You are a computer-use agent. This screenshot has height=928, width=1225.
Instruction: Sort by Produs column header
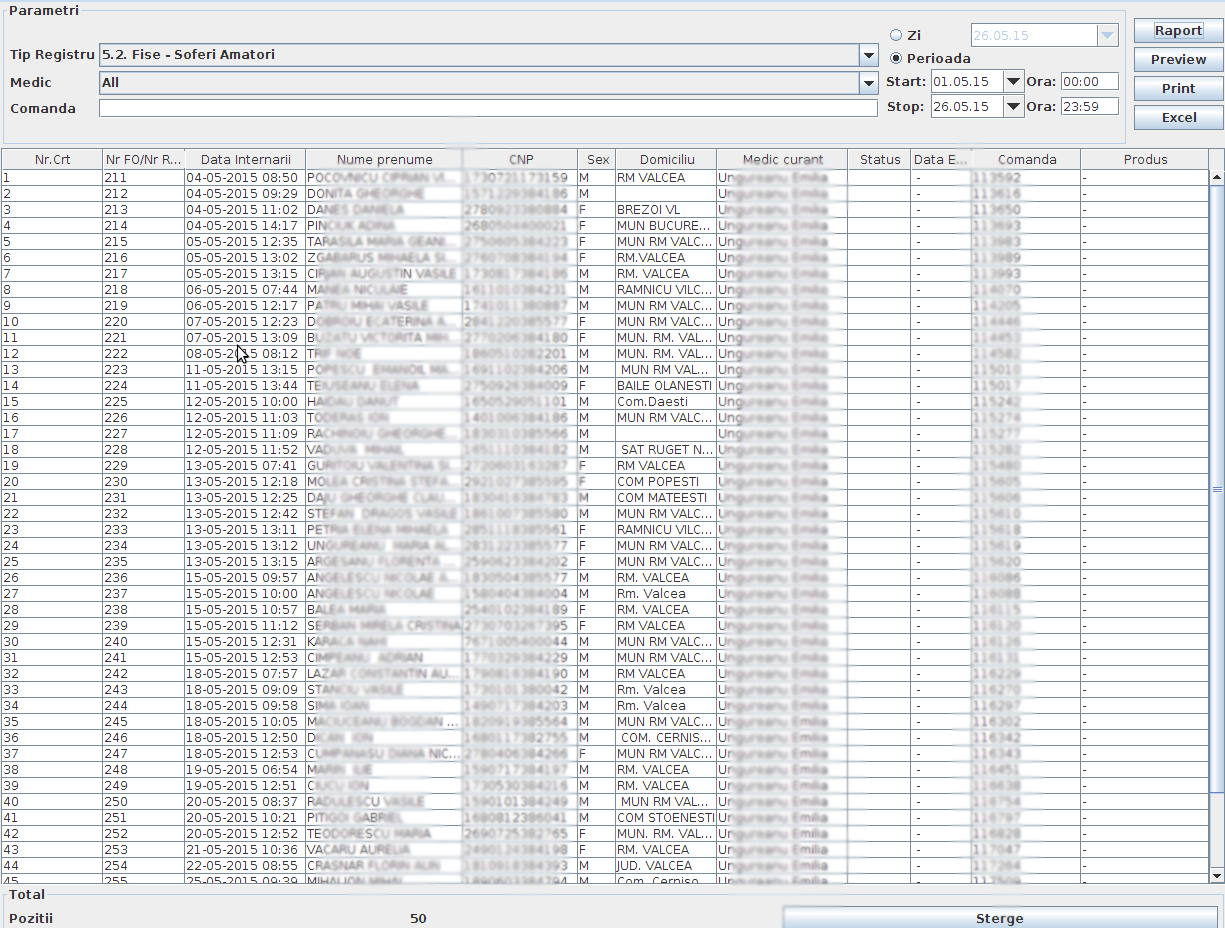pos(1145,159)
